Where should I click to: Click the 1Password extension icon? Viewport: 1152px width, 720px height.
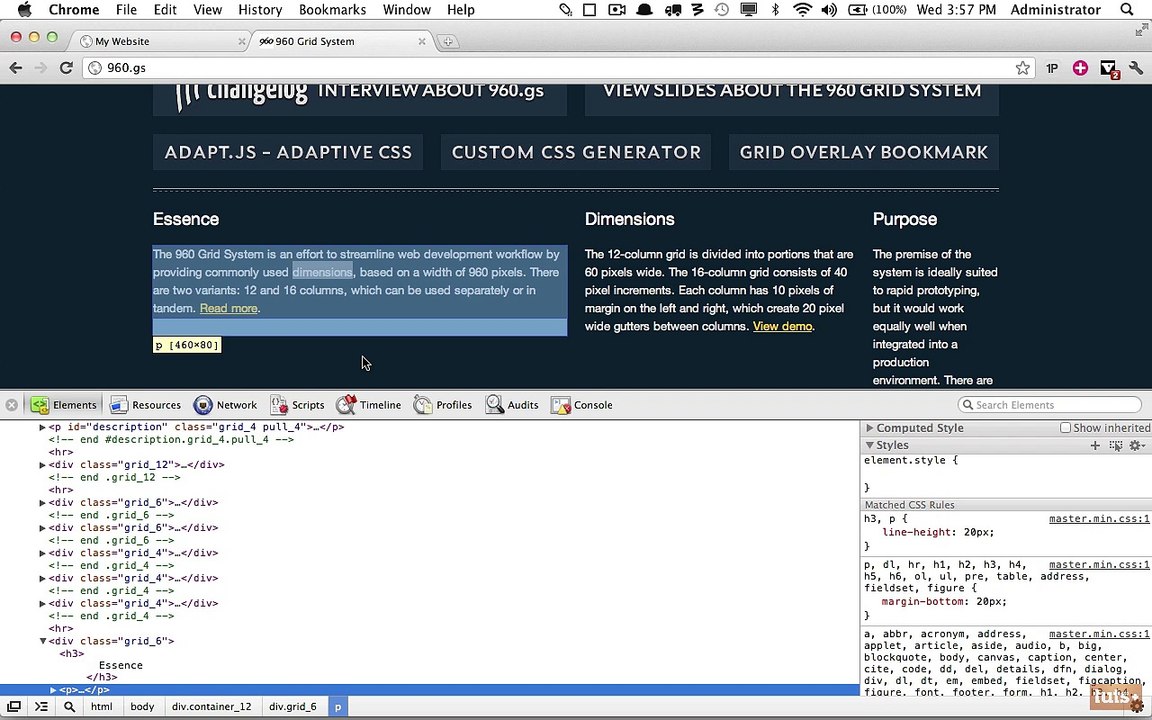[x=1051, y=68]
